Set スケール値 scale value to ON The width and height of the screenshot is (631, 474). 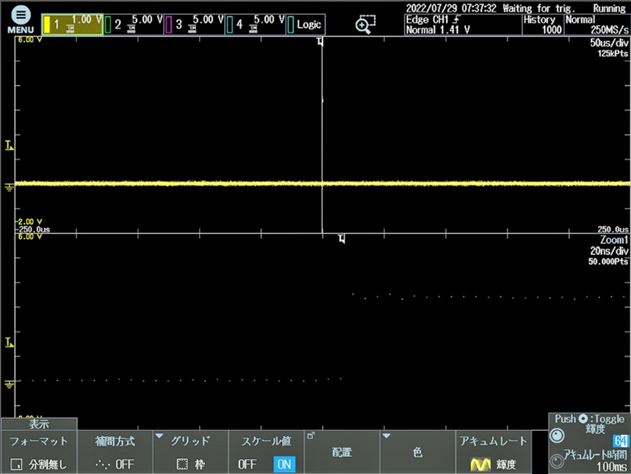pyautogui.click(x=283, y=465)
